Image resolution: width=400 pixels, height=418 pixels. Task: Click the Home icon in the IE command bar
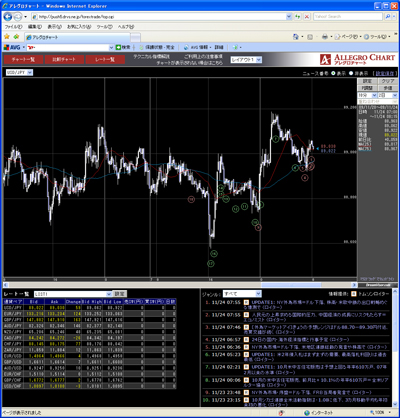coord(295,37)
